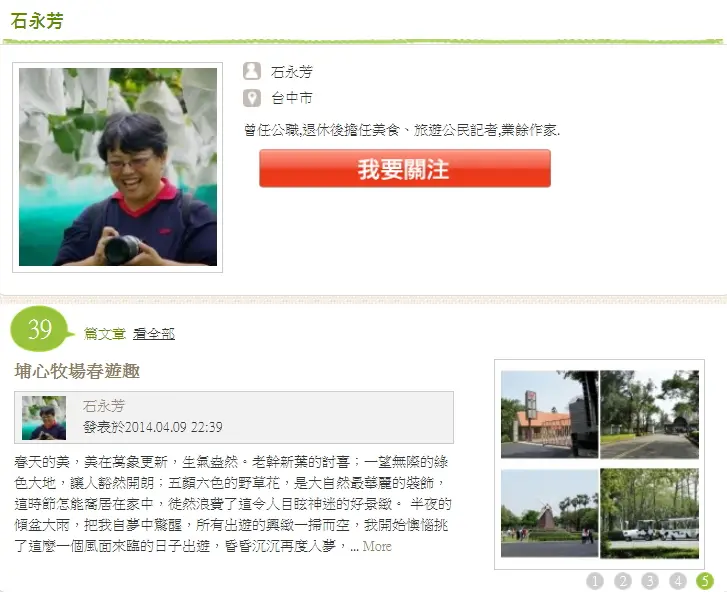Open article title 埔心牧場春遊趣

77,371
